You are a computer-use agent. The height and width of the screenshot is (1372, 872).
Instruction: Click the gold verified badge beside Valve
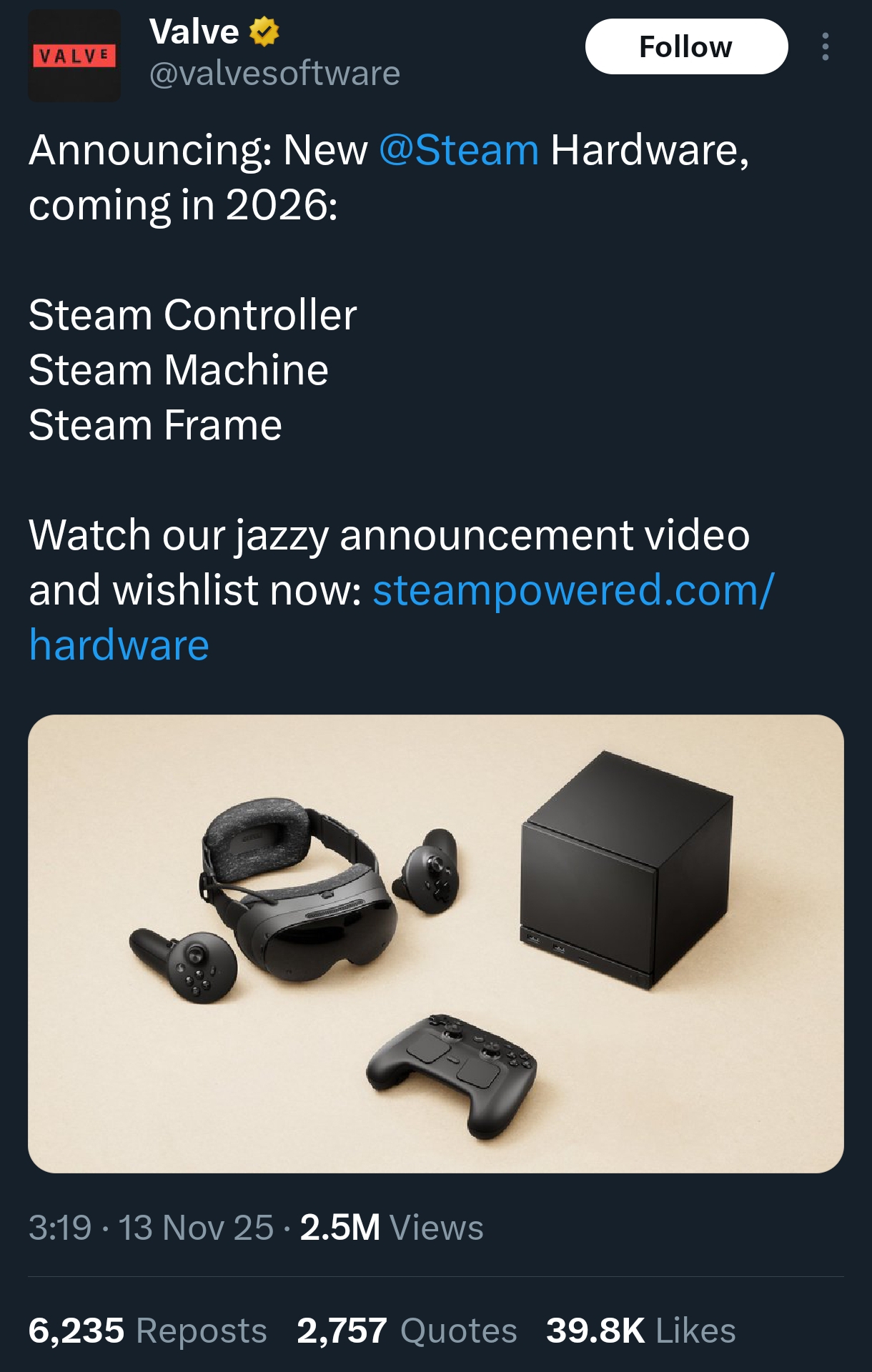264,32
